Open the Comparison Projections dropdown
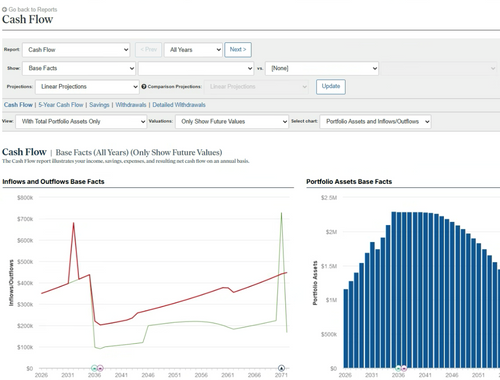This screenshot has width=500, height=380. (x=256, y=87)
